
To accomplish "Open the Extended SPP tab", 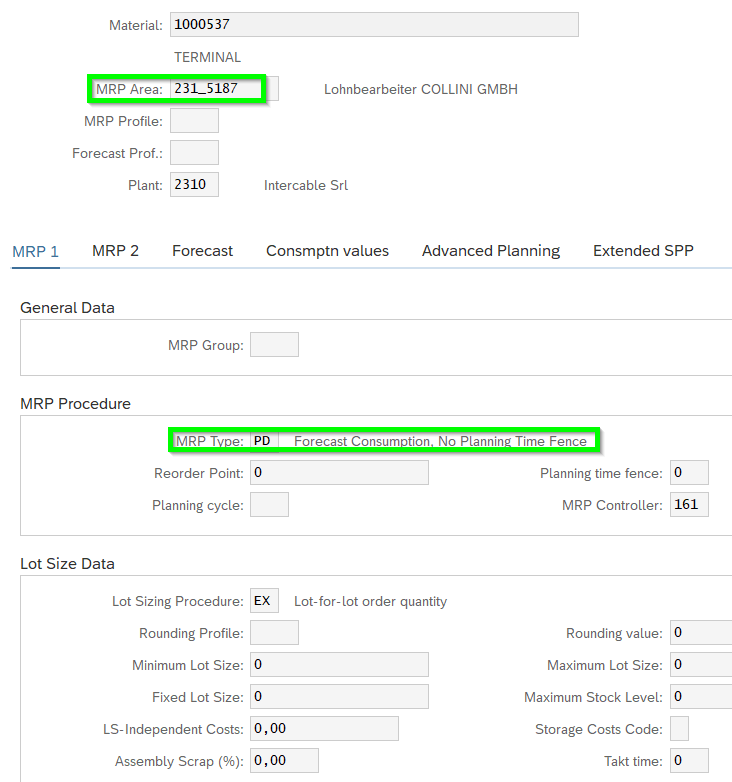I will click(x=642, y=251).
